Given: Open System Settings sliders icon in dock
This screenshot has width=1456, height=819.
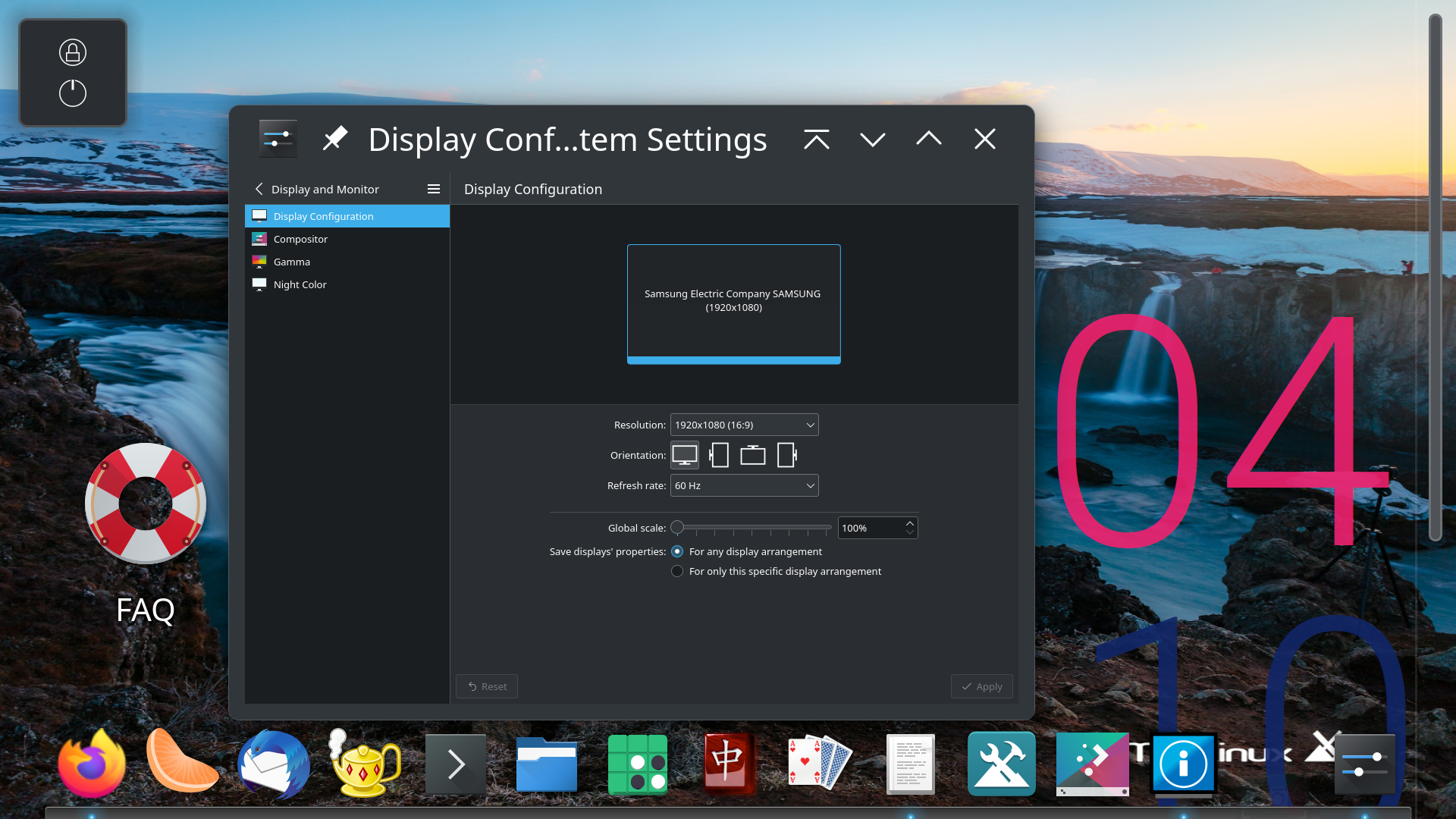Looking at the screenshot, I should coord(1365,764).
